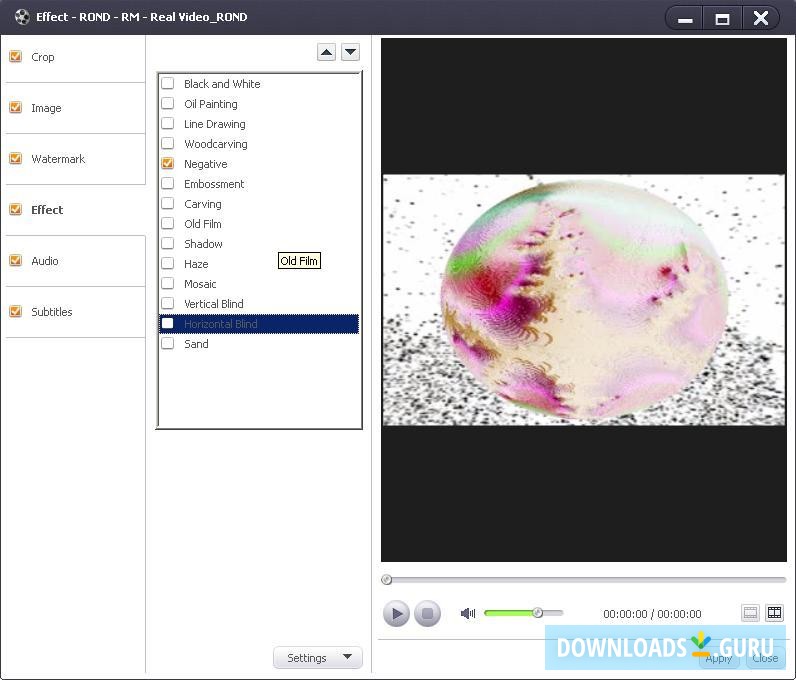The width and height of the screenshot is (796, 680).
Task: Tick the Sand effect checkbox
Action: point(168,344)
